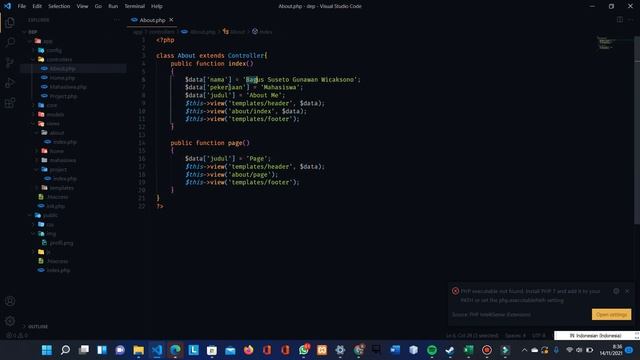The width and height of the screenshot is (640, 360).
Task: Collapse the img folder
Action: 51,233
